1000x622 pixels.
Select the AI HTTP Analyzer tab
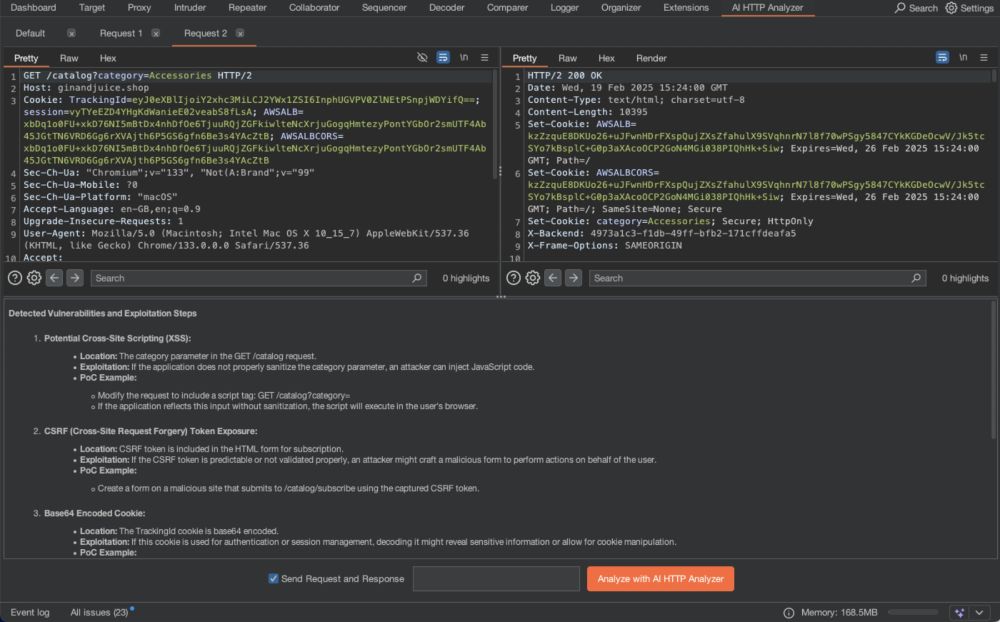[x=767, y=8]
